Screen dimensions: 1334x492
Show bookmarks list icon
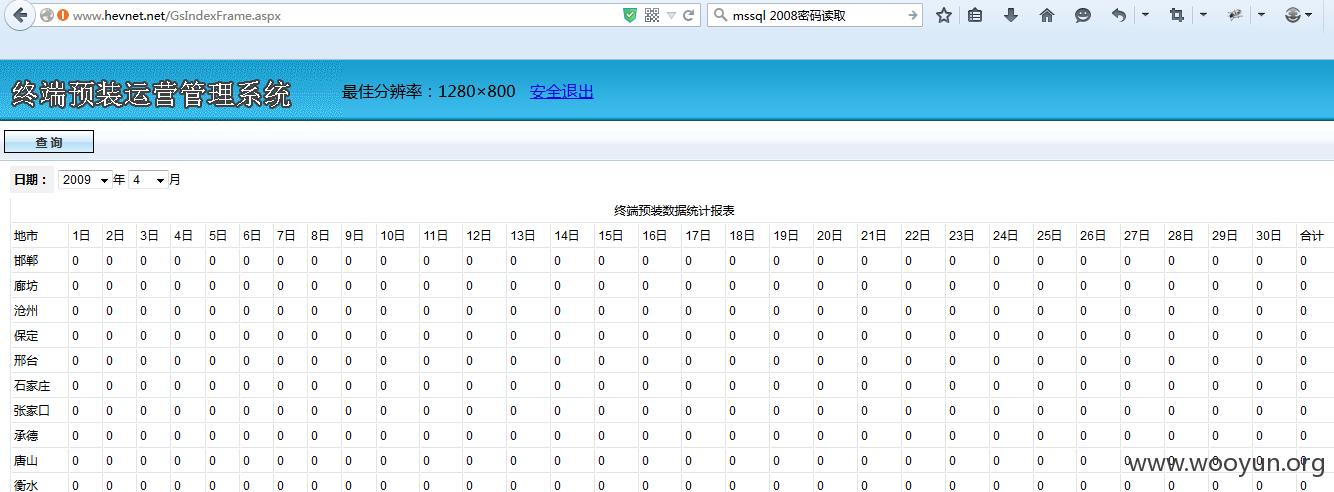[x=975, y=15]
